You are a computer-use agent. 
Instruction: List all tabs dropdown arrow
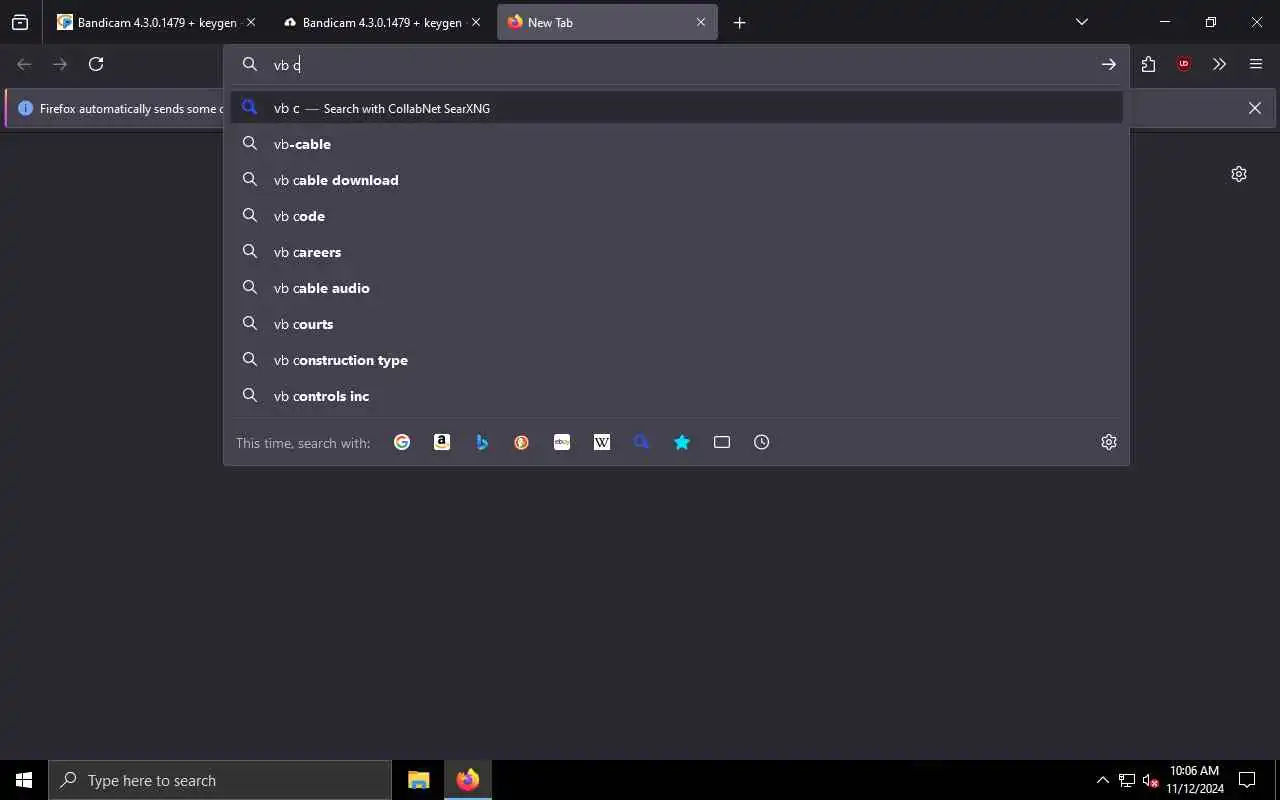click(1082, 22)
